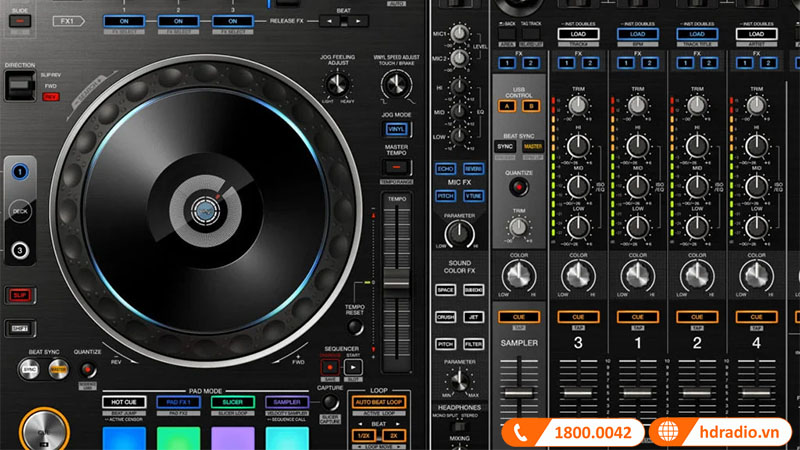Toggle VINYL jog mode

[x=396, y=130]
